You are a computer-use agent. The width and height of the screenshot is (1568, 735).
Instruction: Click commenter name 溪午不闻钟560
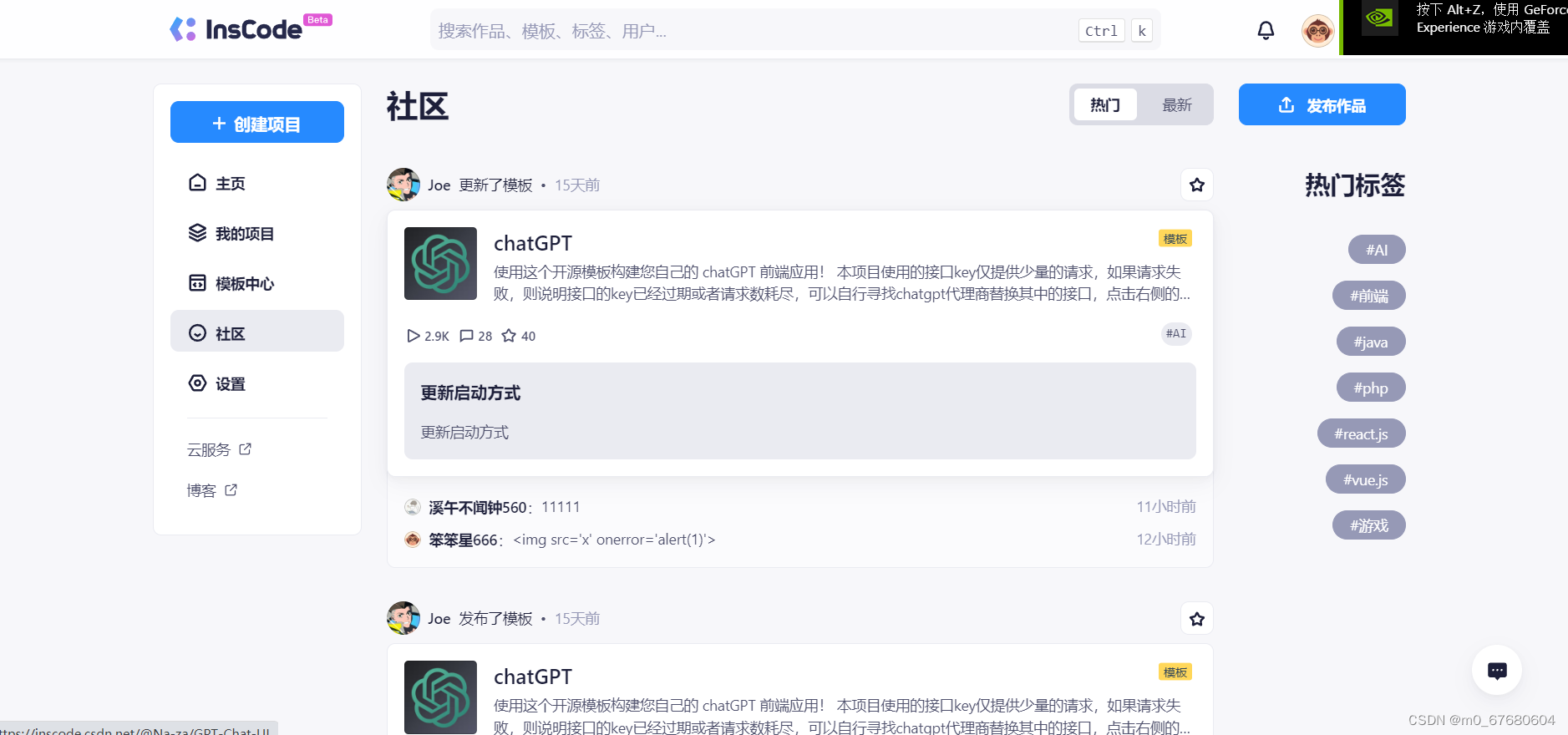pos(477,507)
